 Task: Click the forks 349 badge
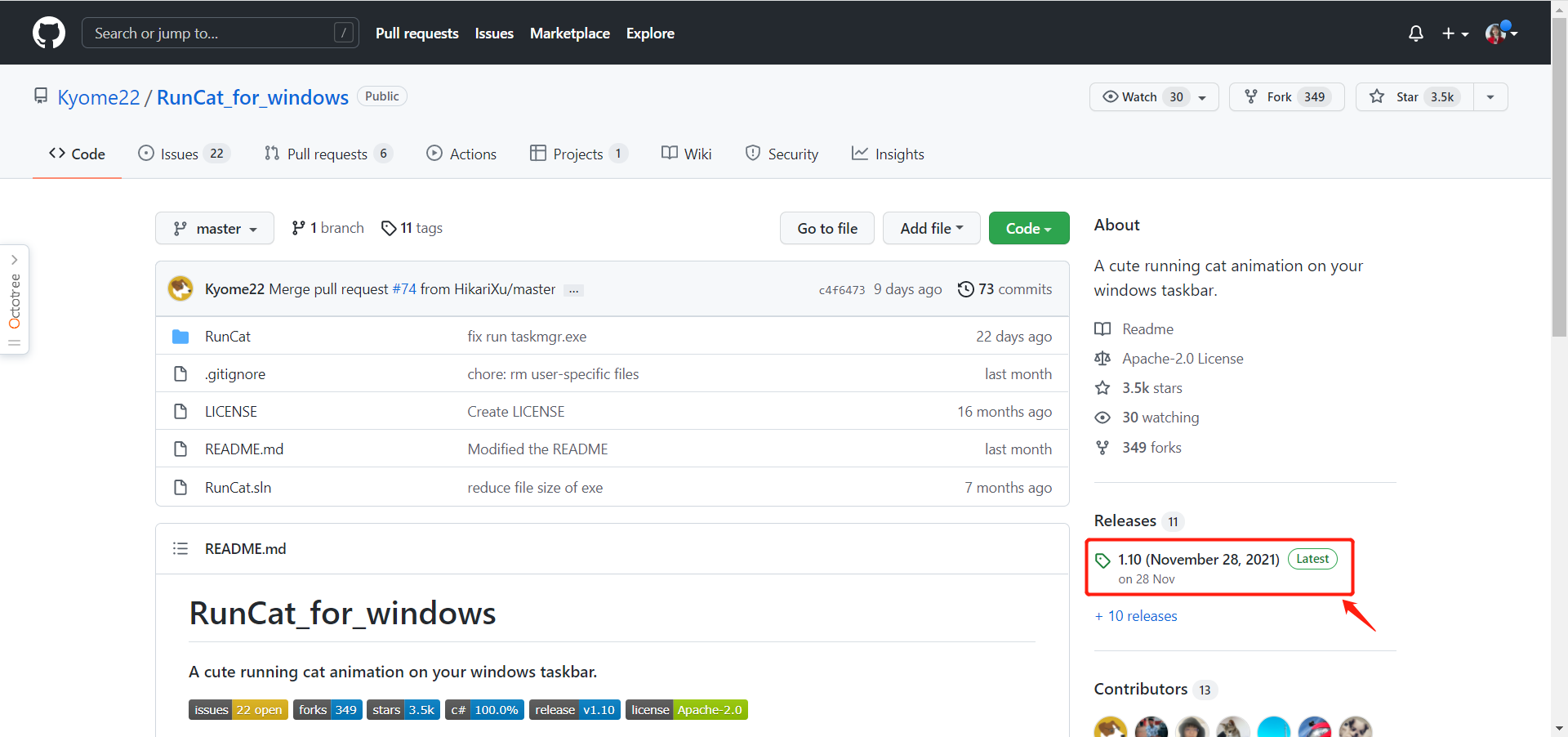(327, 710)
